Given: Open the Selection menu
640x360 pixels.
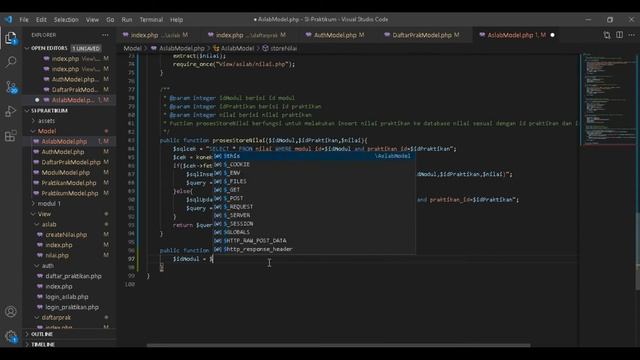Looking at the screenshot, I should tap(66, 20).
